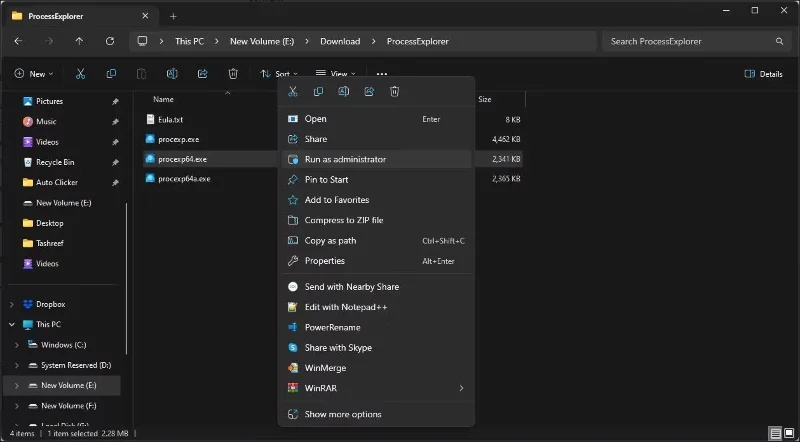The image size is (800, 442).
Task: Select Pin to Start
Action: [377, 180]
